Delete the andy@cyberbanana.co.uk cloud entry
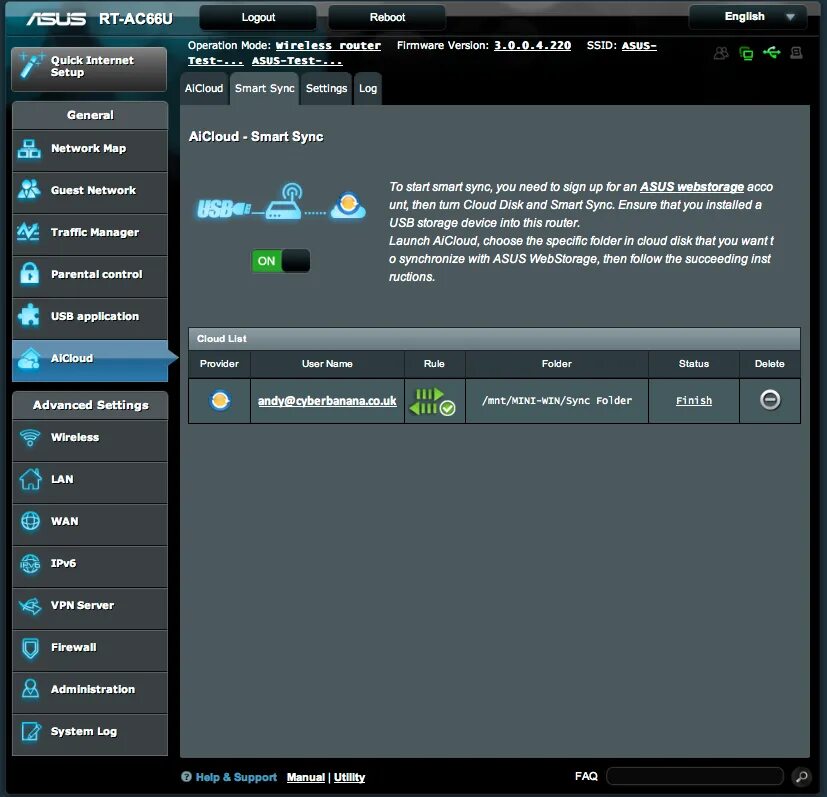 coord(770,400)
